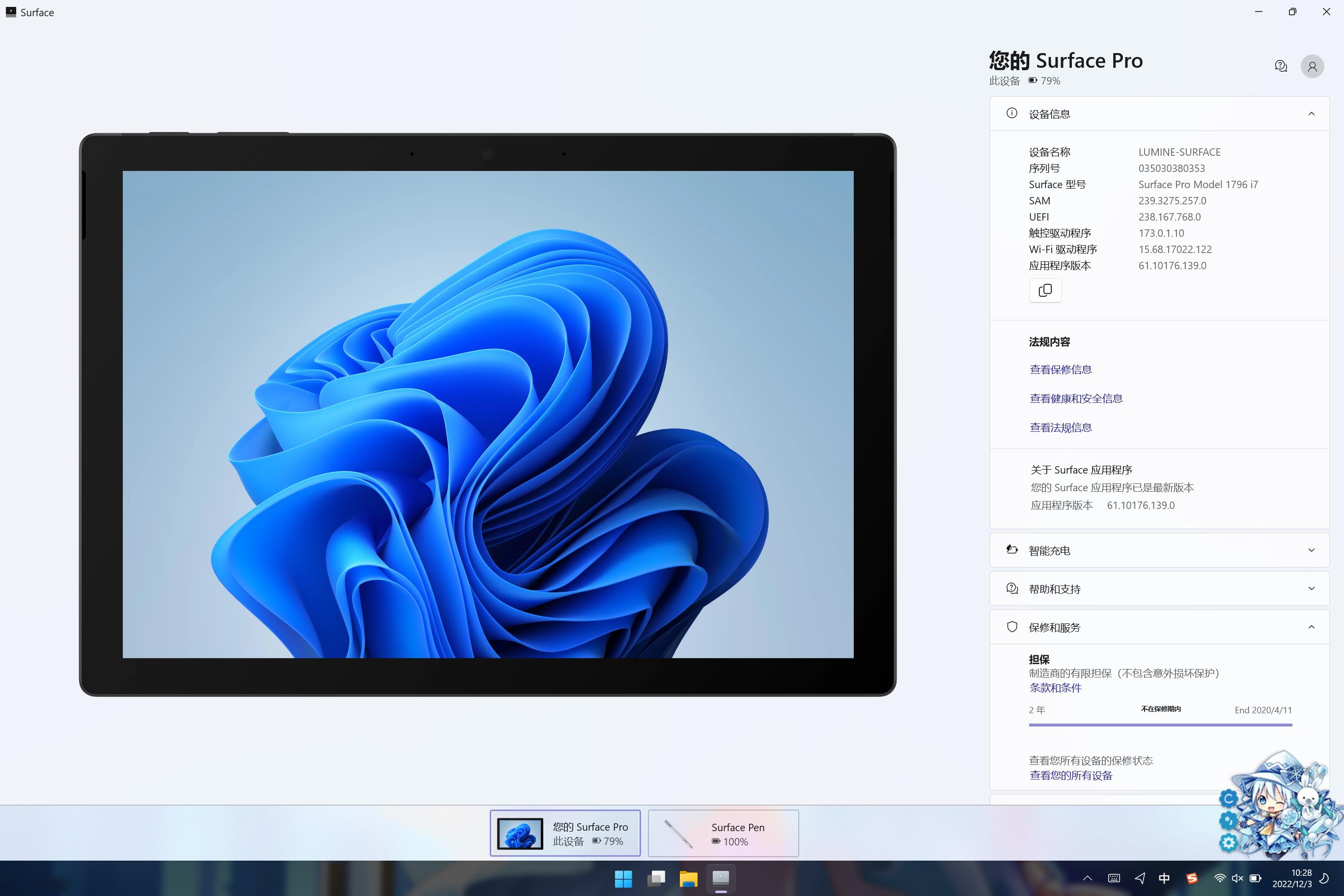Click the Wi-Fi network tray icon
Image resolution: width=1344 pixels, height=896 pixels.
coord(1219,878)
